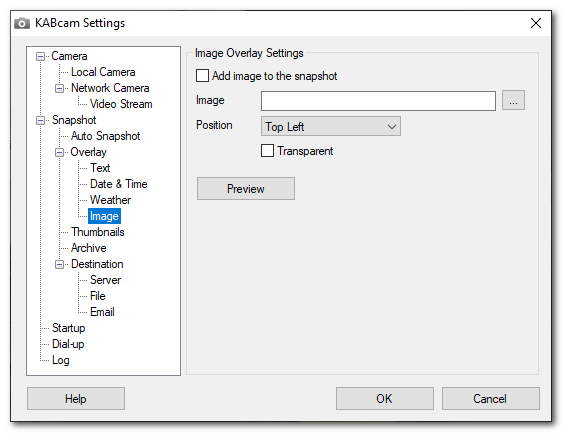Open the image browse button with ellipsis
This screenshot has height=433, width=563.
point(513,101)
